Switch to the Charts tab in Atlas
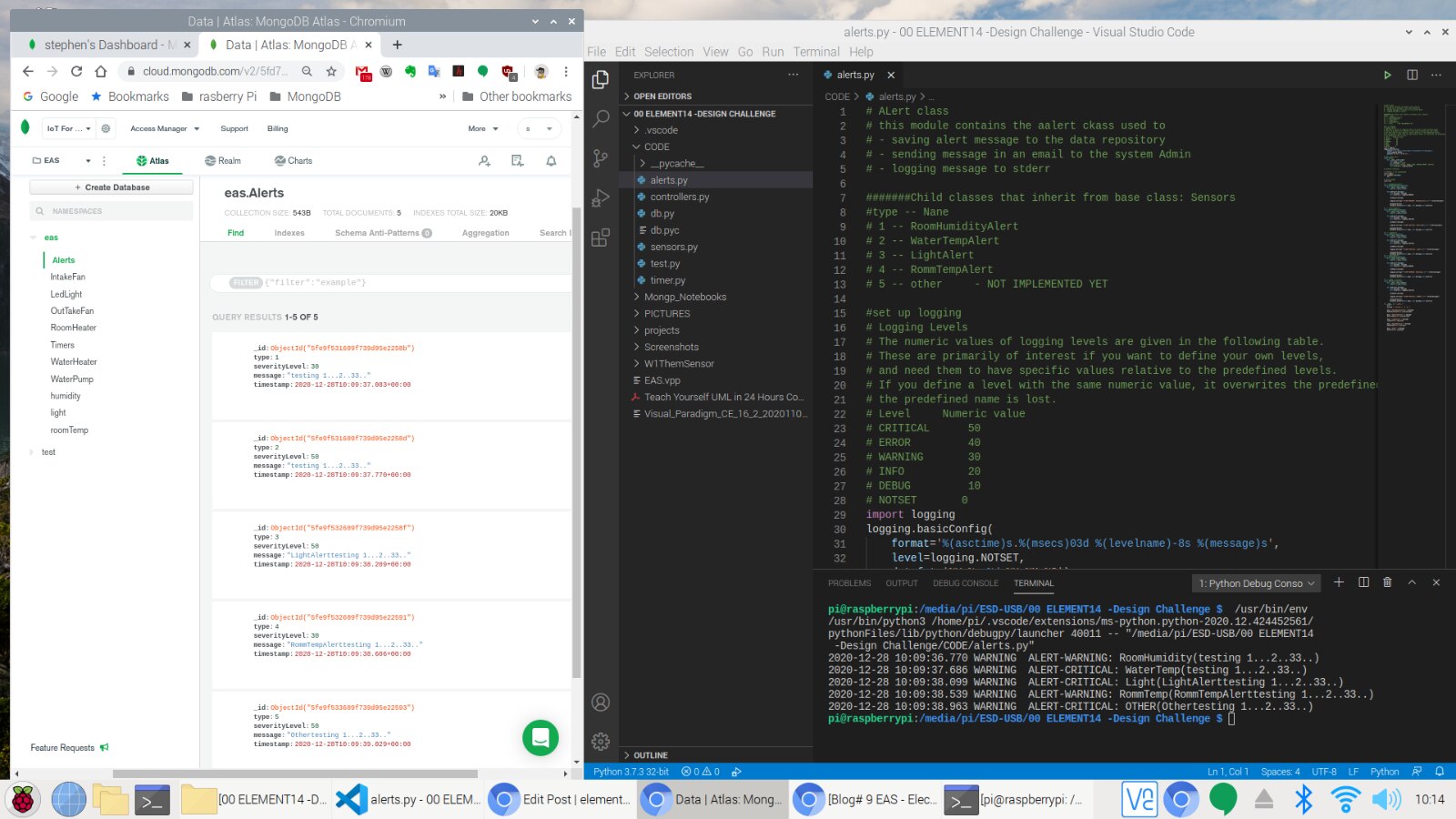 tap(293, 161)
